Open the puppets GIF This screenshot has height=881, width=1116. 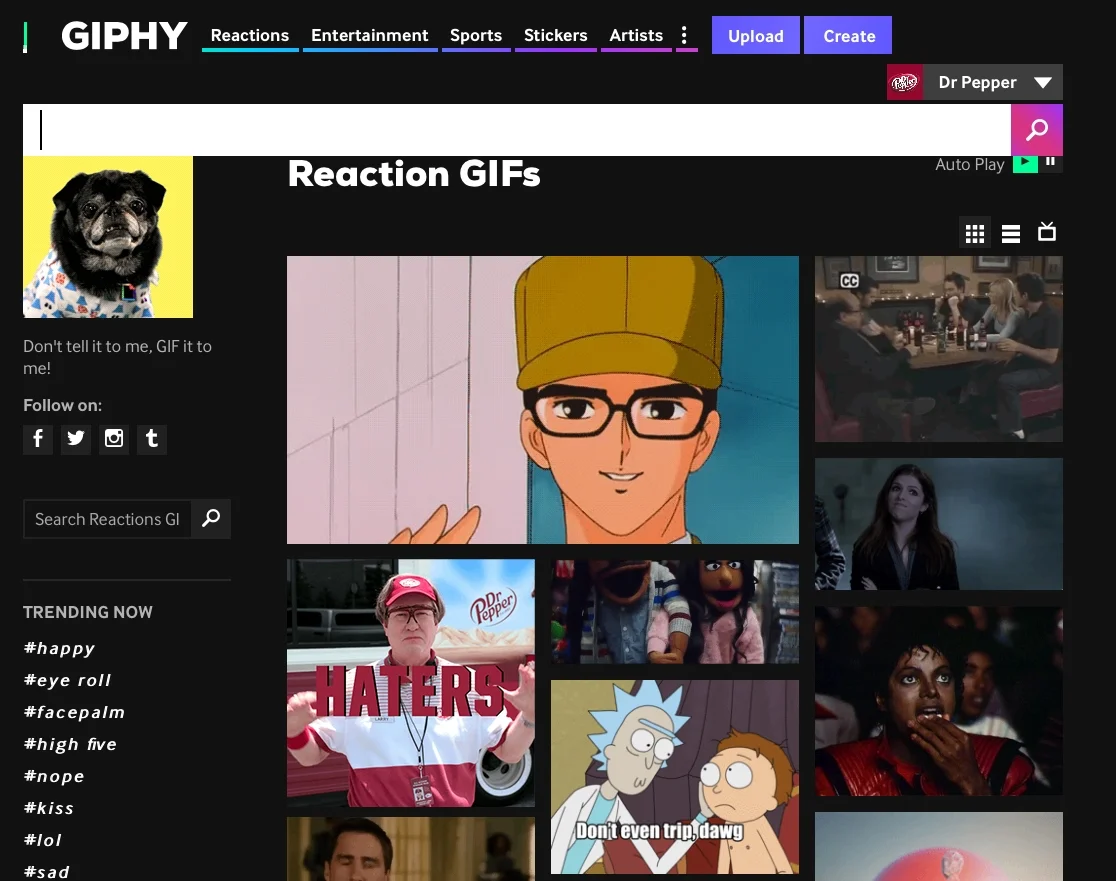tap(675, 611)
